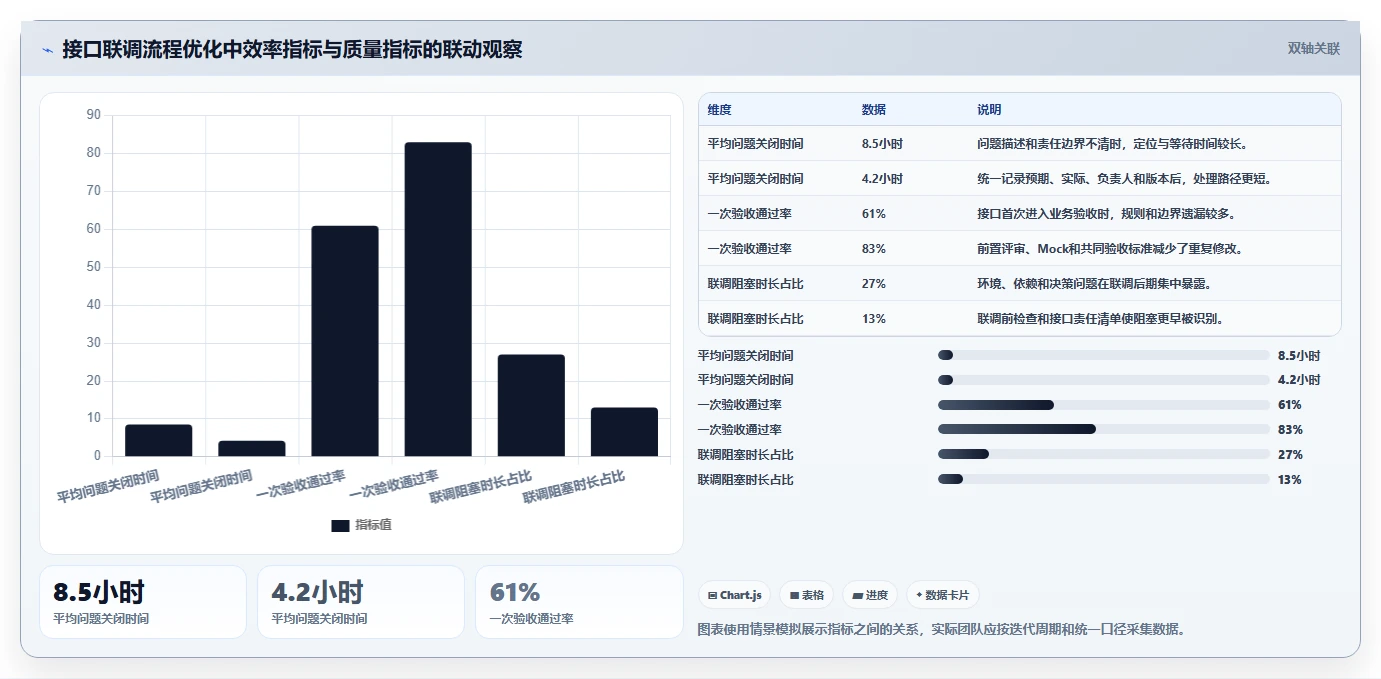Open the 61% 一次验收通过率 data card
The height and width of the screenshot is (679, 1381).
click(579, 602)
